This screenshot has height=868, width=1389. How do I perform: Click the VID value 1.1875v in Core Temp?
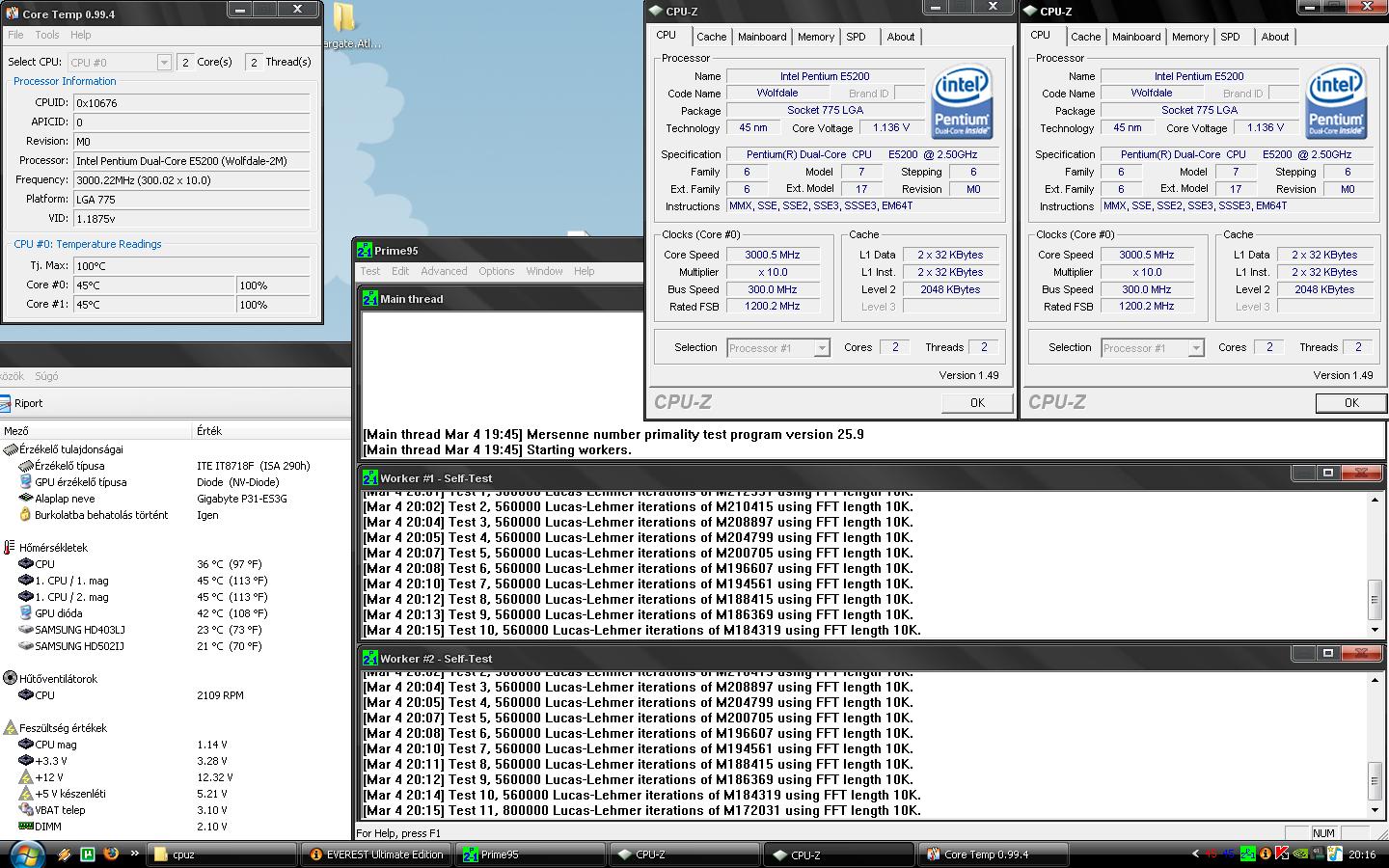(x=192, y=219)
